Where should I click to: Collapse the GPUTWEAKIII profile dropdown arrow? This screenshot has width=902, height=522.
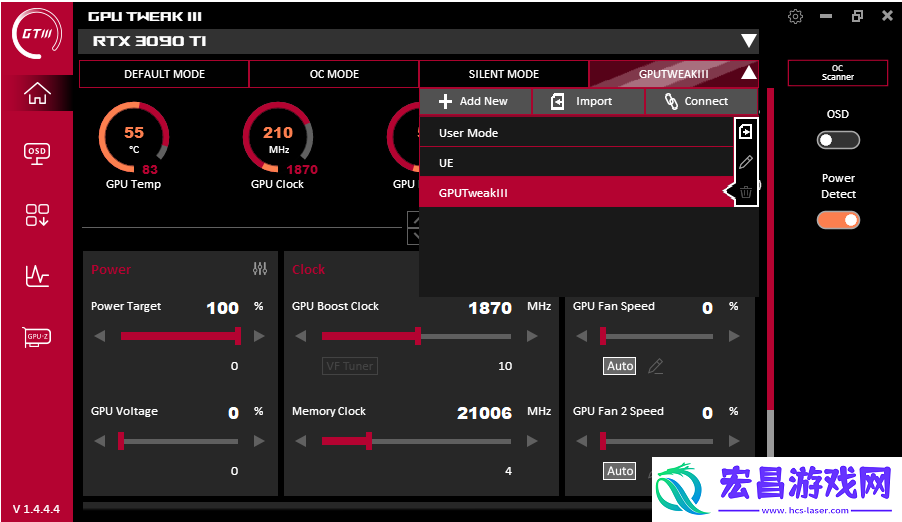(748, 73)
